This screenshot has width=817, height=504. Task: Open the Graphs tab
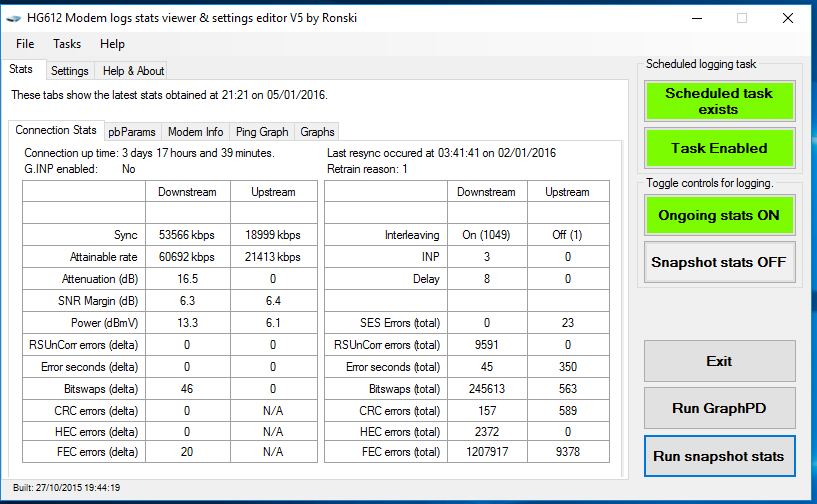coord(317,132)
